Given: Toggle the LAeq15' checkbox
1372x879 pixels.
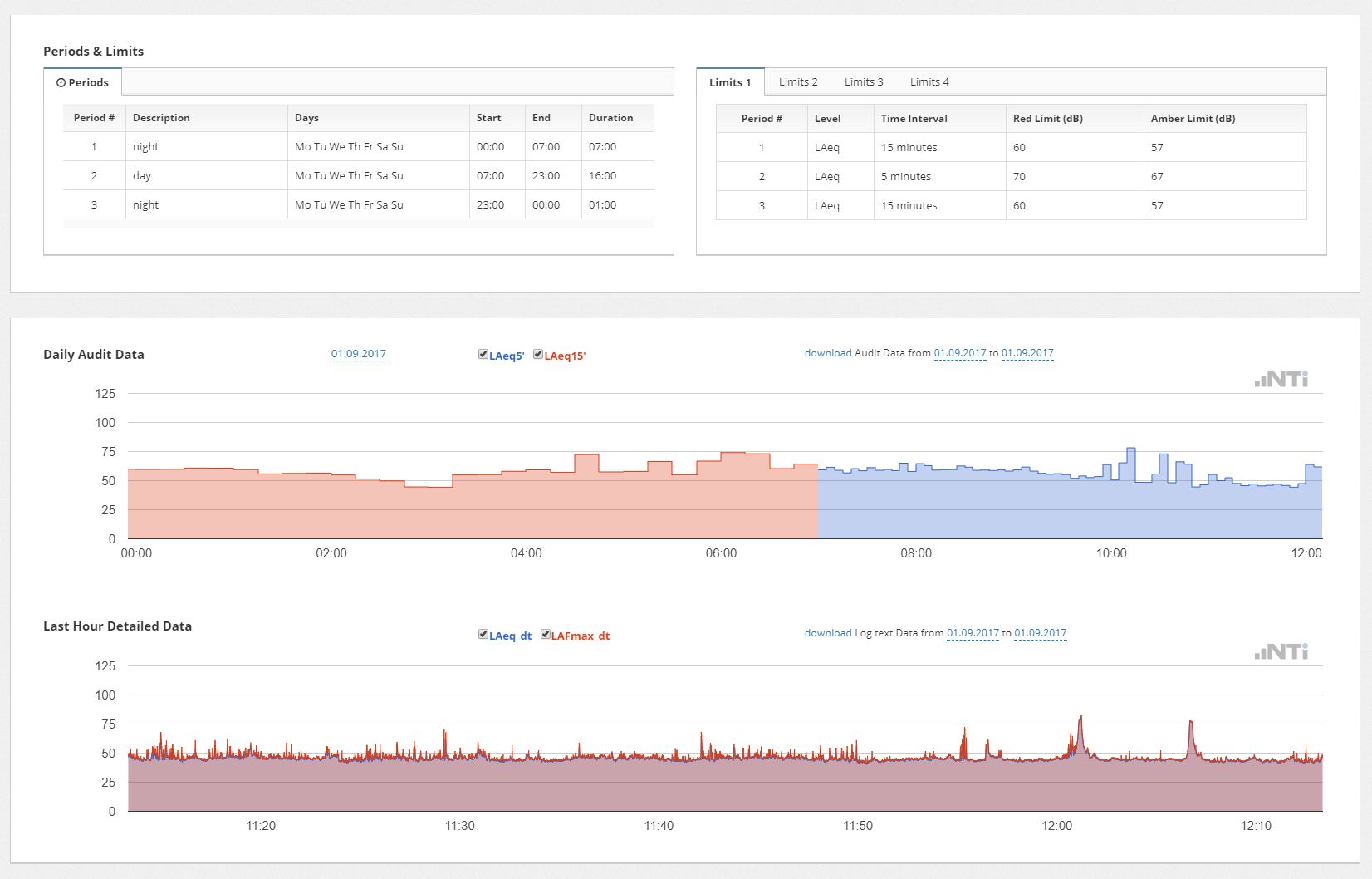Looking at the screenshot, I should click(538, 355).
